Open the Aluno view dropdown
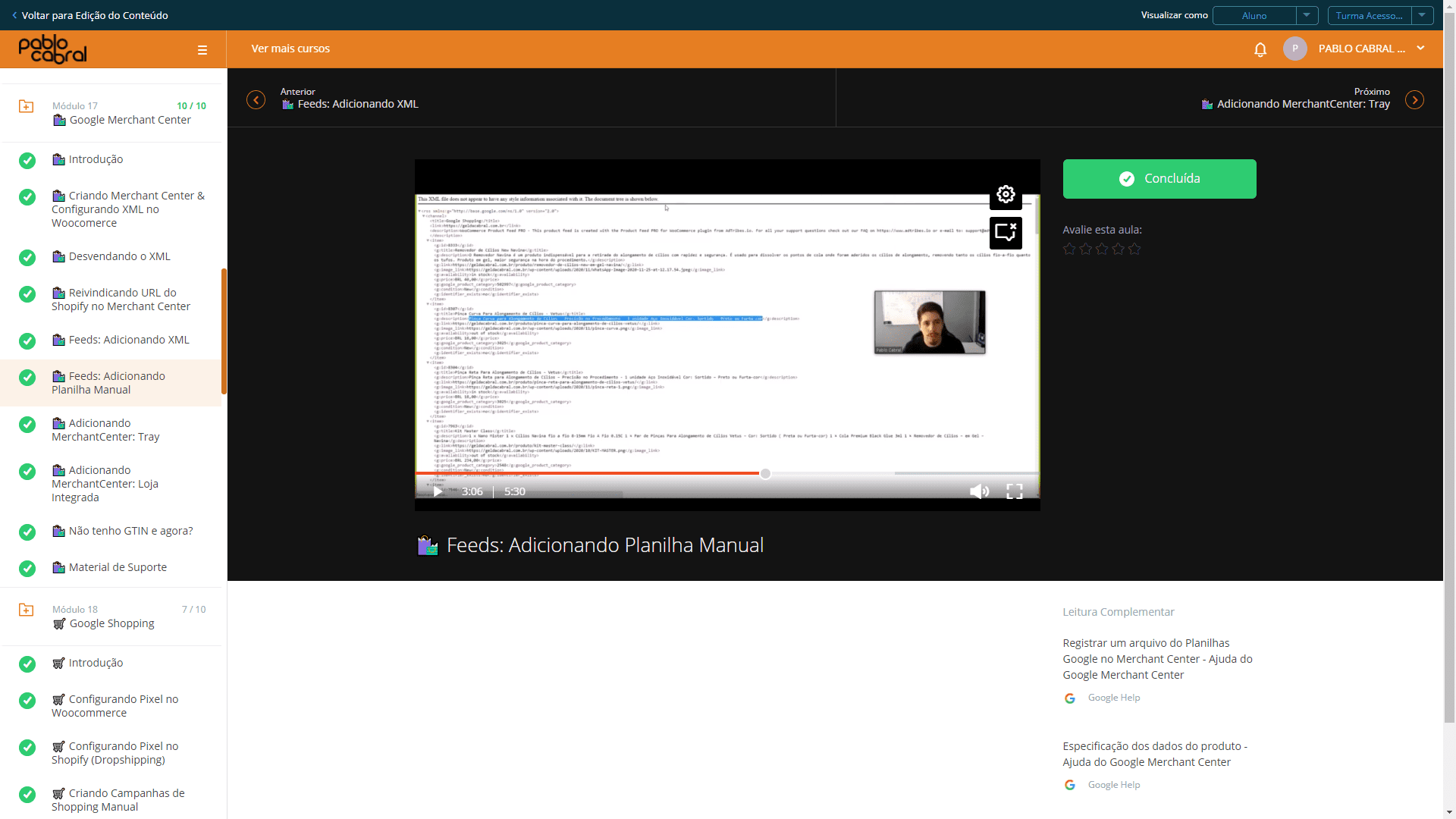The width and height of the screenshot is (1456, 819). click(x=1265, y=16)
